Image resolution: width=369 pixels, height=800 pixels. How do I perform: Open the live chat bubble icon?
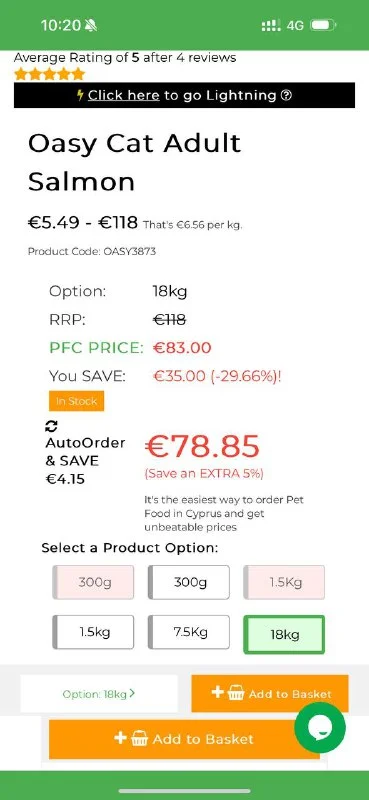click(320, 727)
